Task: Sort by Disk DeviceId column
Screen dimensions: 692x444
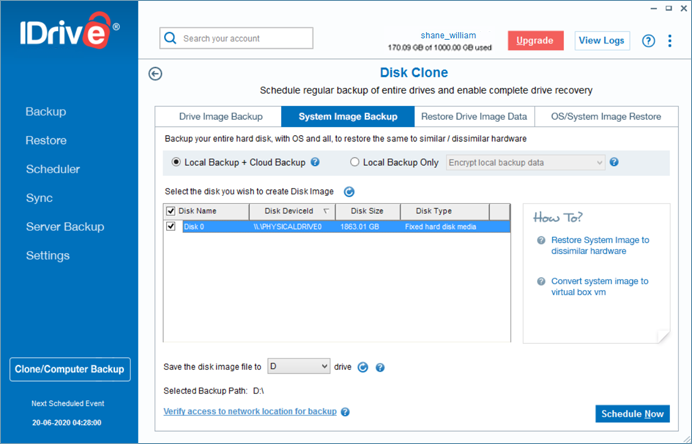Action: 292,211
